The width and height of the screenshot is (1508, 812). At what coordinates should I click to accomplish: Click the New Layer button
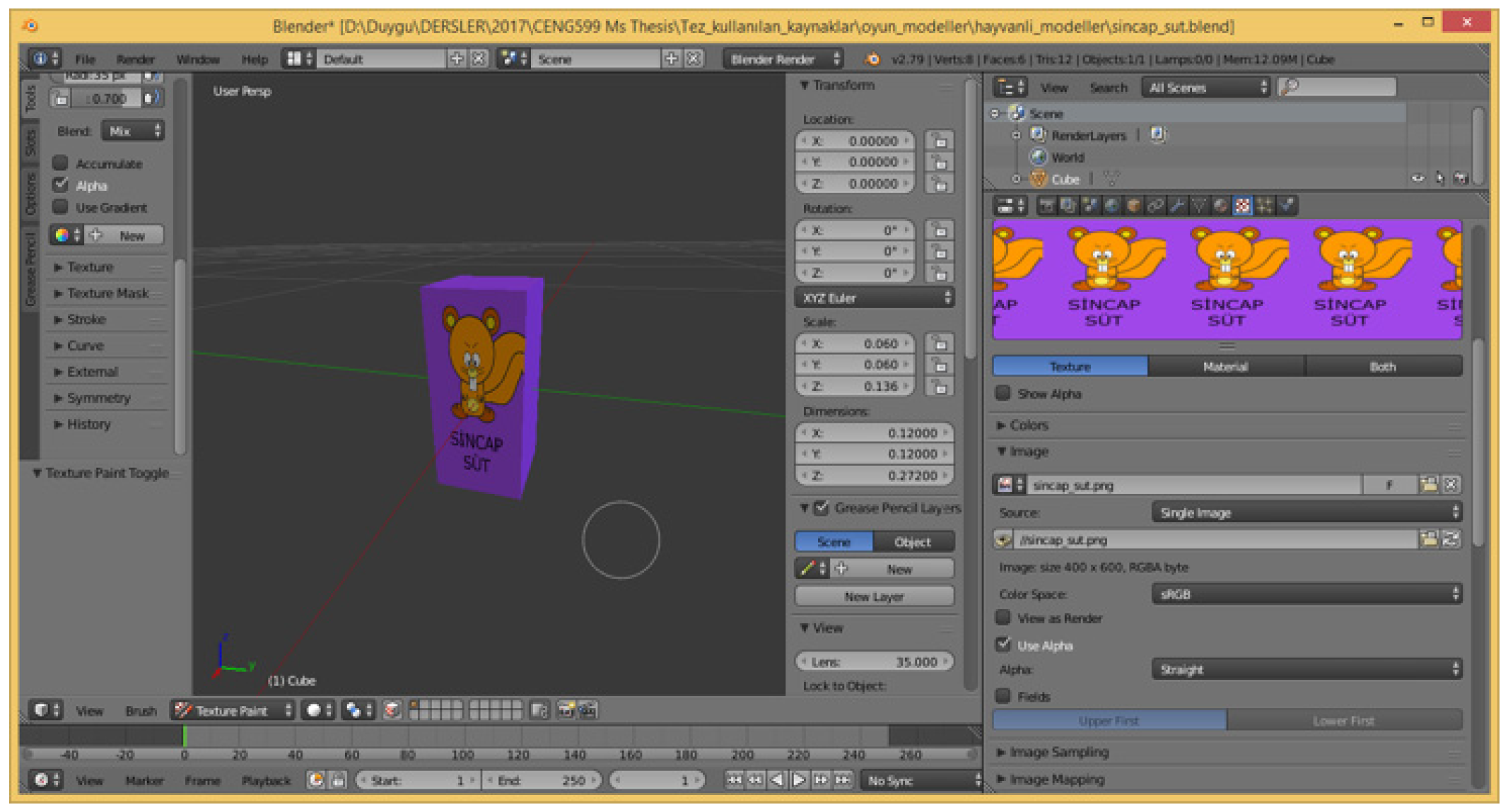(x=874, y=596)
